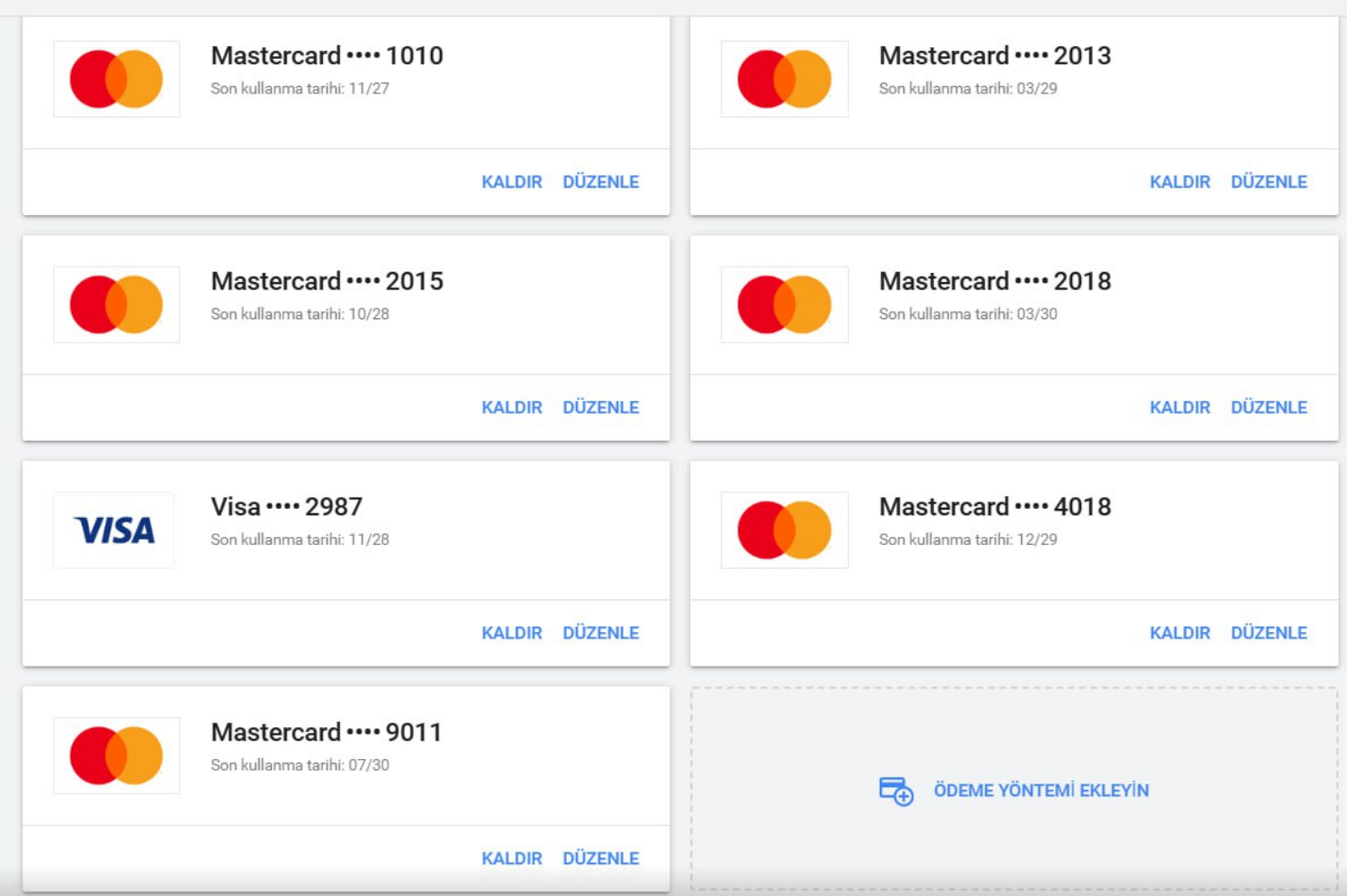
Task: Click the Mastercard logo of card 2018
Action: [x=785, y=305]
